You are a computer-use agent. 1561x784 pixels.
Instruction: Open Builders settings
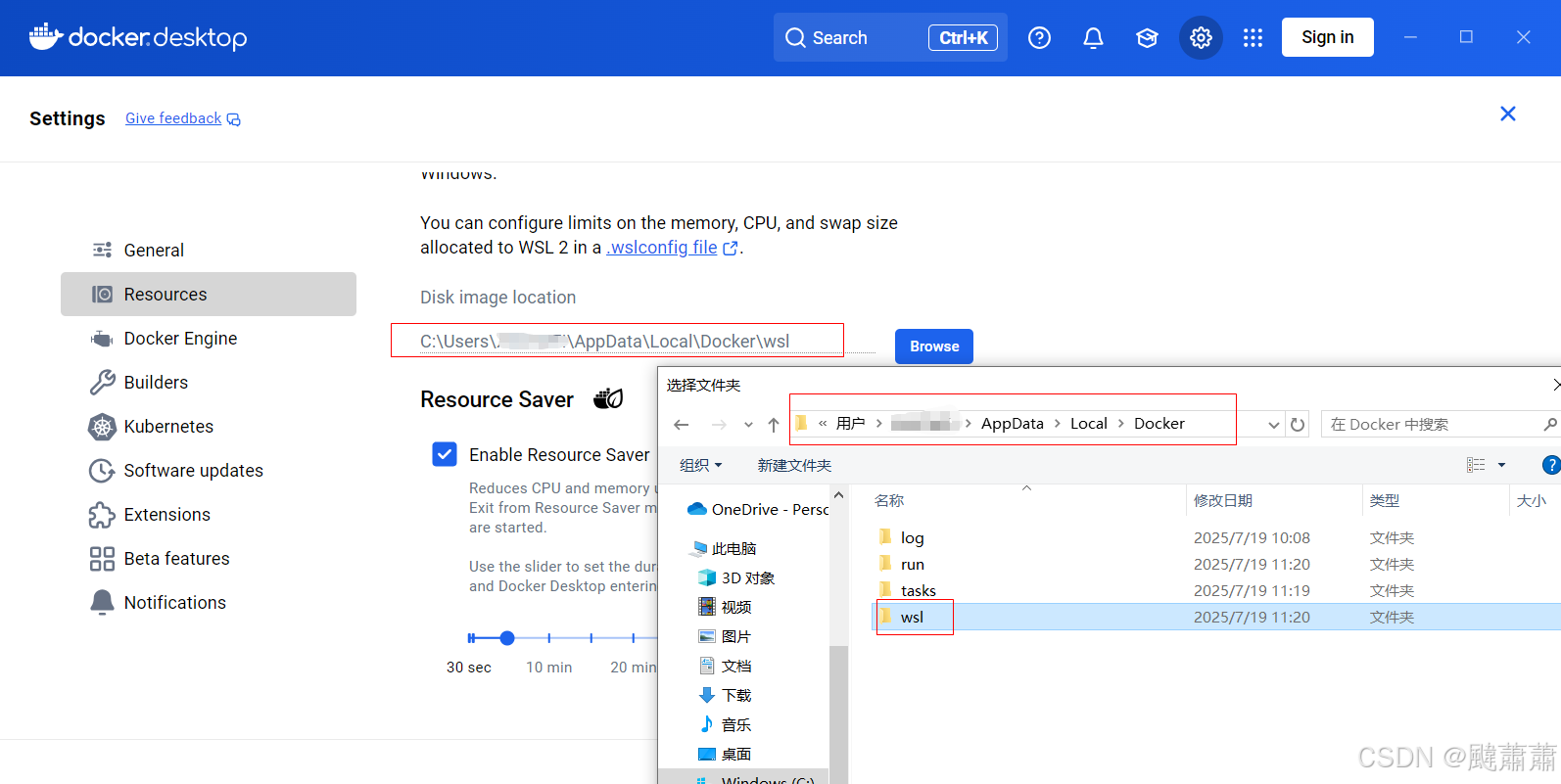tap(209, 383)
